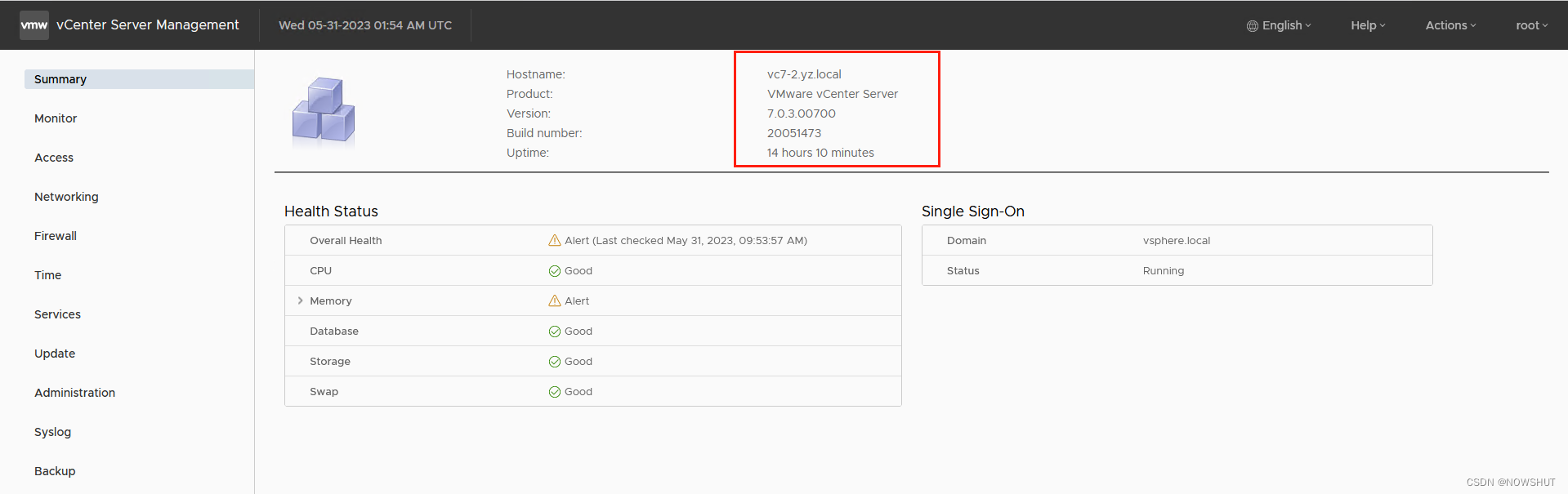This screenshot has height=494, width=1568.
Task: Open the Administration page
Action: 74,393
